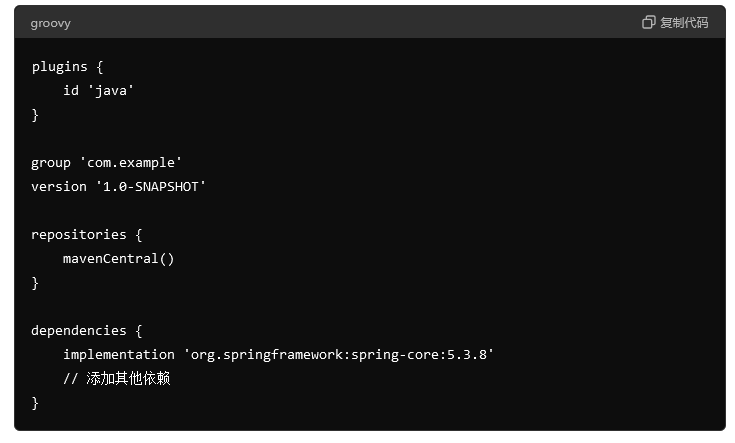This screenshot has width=735, height=443.
Task: Click the final closing brace of dependencies
Action: tap(35, 403)
